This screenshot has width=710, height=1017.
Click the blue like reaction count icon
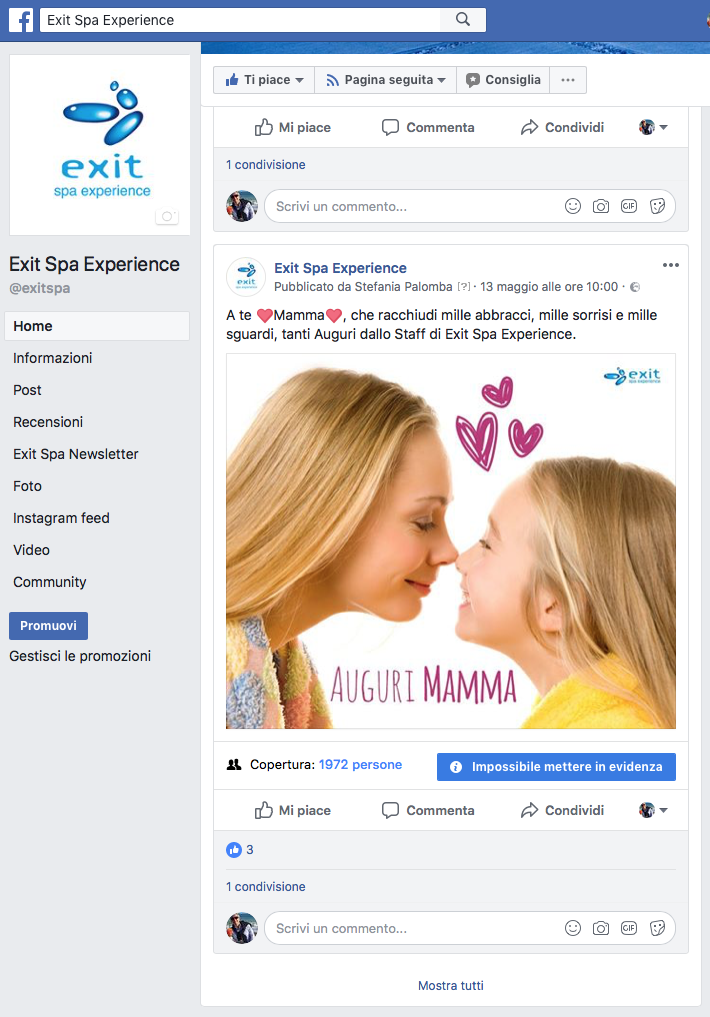point(234,850)
